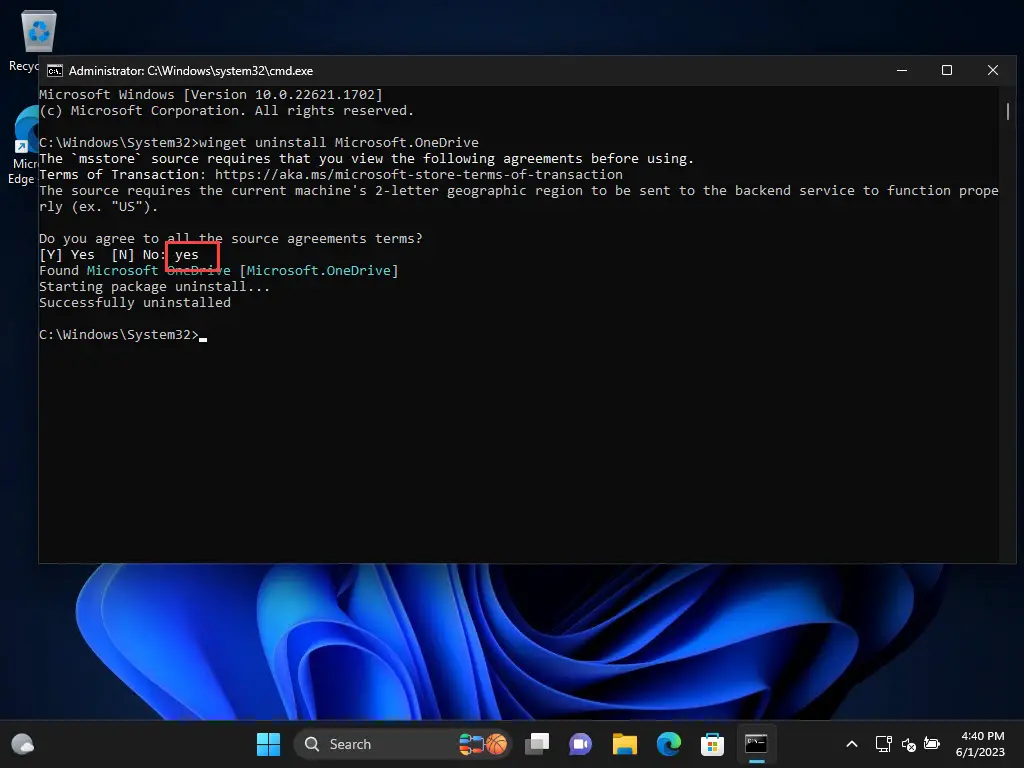Open the weather widget icon
The width and height of the screenshot is (1024, 768).
23,744
